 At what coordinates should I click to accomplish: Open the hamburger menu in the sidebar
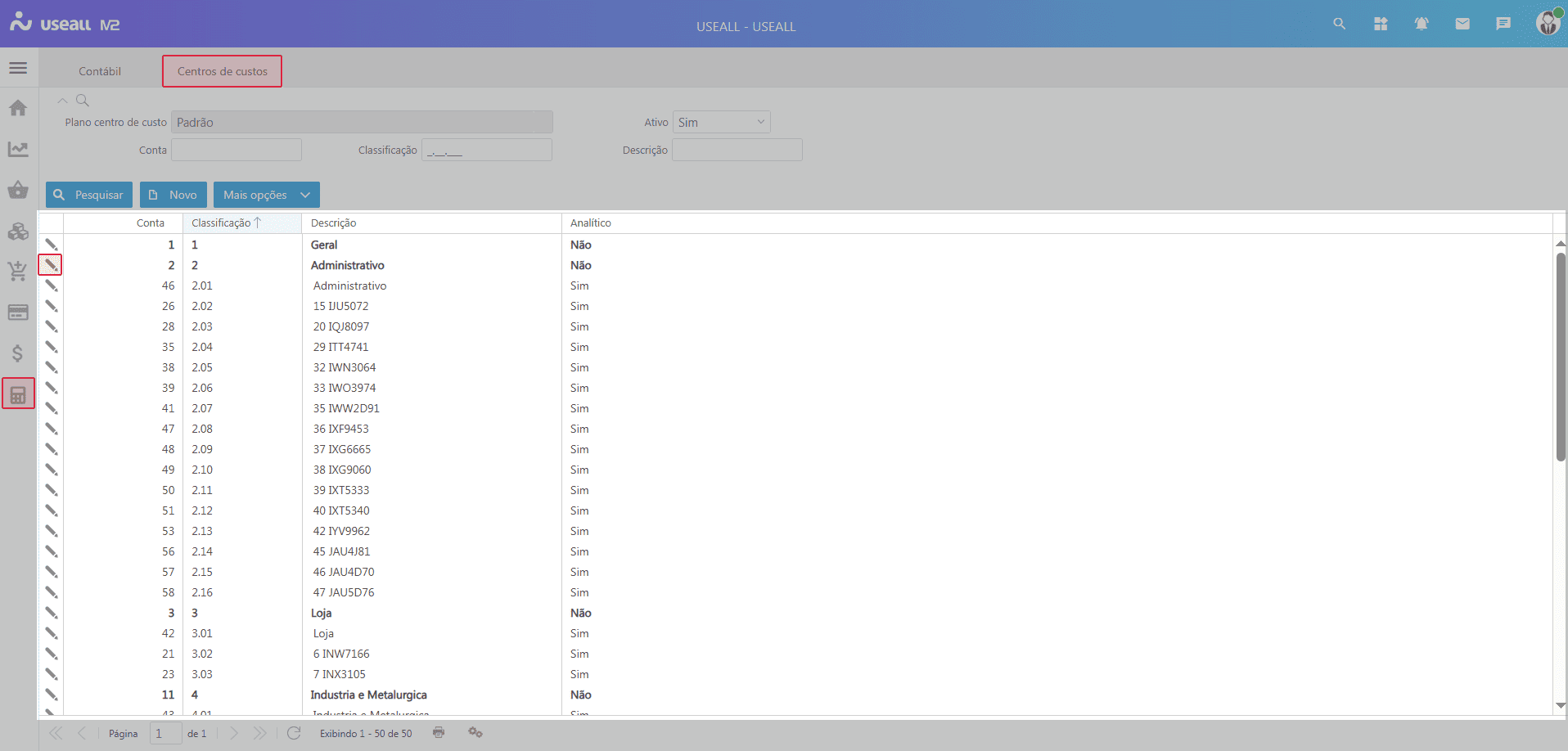[18, 68]
